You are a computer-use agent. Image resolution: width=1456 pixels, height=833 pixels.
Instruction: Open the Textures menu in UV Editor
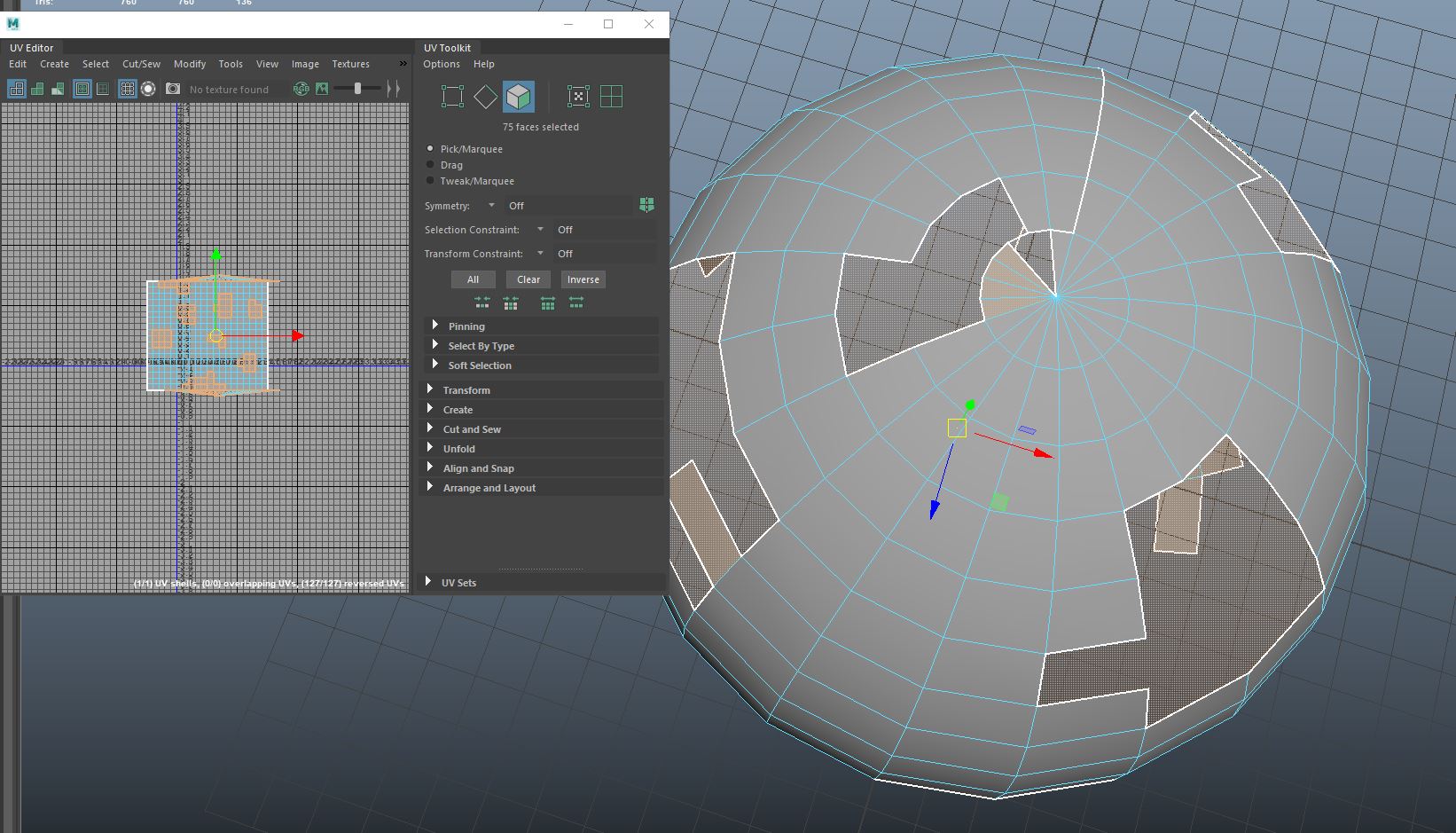350,64
